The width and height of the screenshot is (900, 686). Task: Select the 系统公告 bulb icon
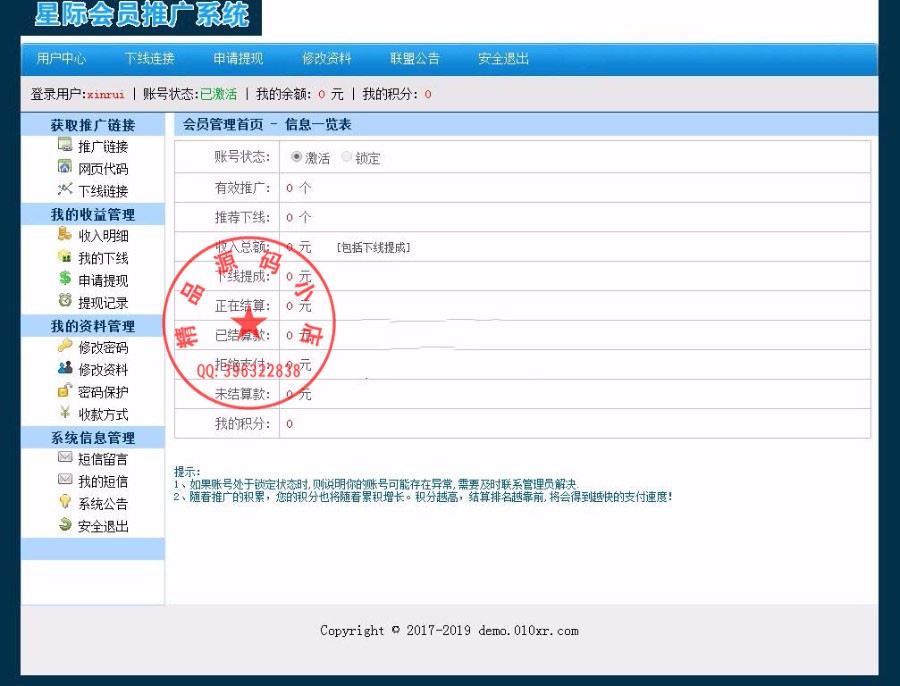pyautogui.click(x=64, y=503)
